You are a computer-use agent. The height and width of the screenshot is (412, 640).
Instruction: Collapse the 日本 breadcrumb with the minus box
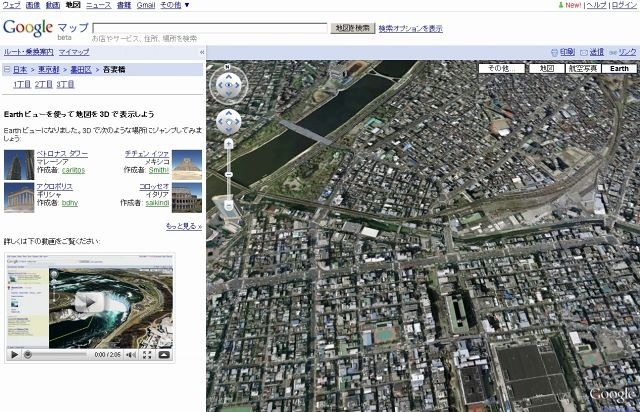7,69
